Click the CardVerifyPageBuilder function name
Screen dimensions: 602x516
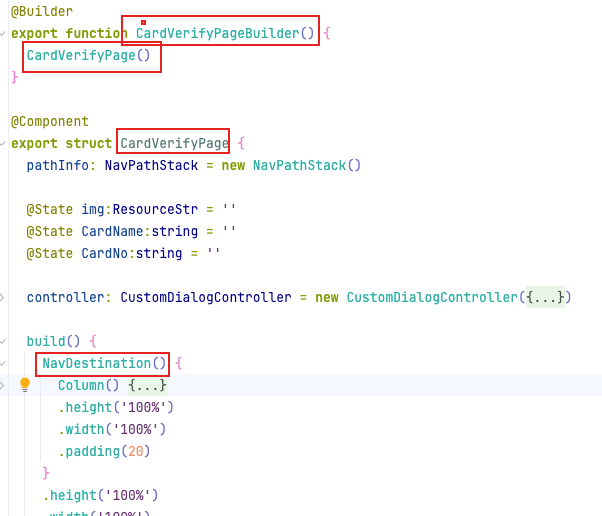click(217, 33)
